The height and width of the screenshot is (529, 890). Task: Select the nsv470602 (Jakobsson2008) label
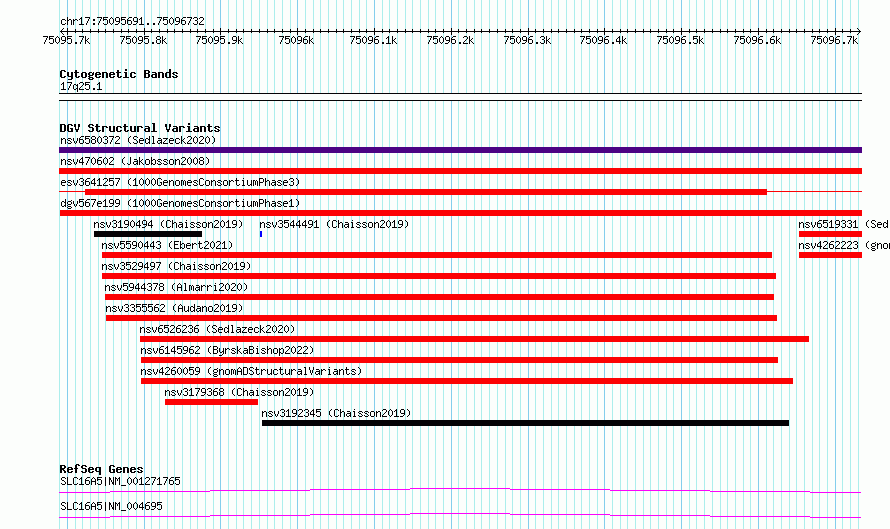pos(135,161)
